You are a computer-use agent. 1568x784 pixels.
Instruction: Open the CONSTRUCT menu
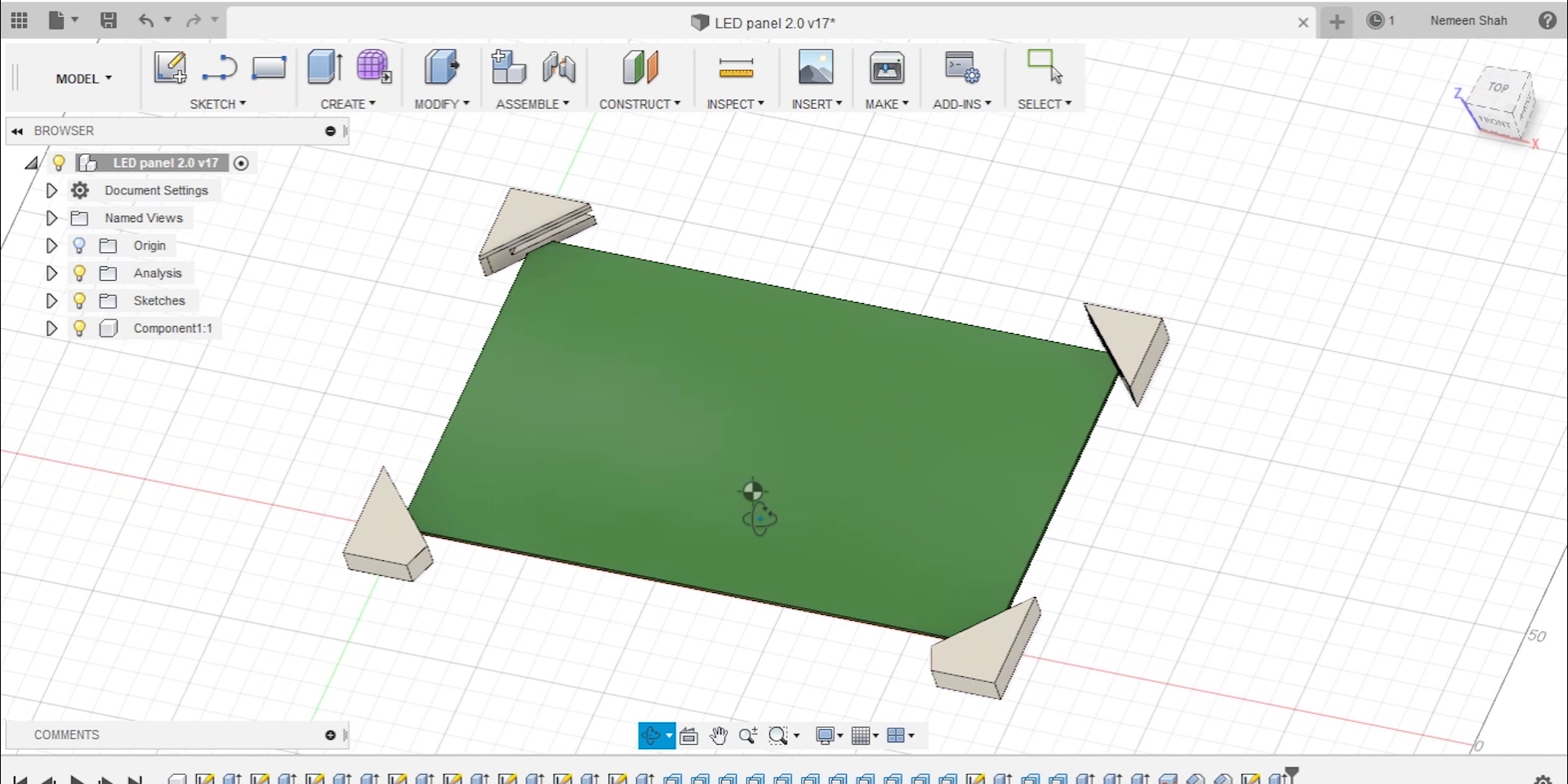coord(639,104)
